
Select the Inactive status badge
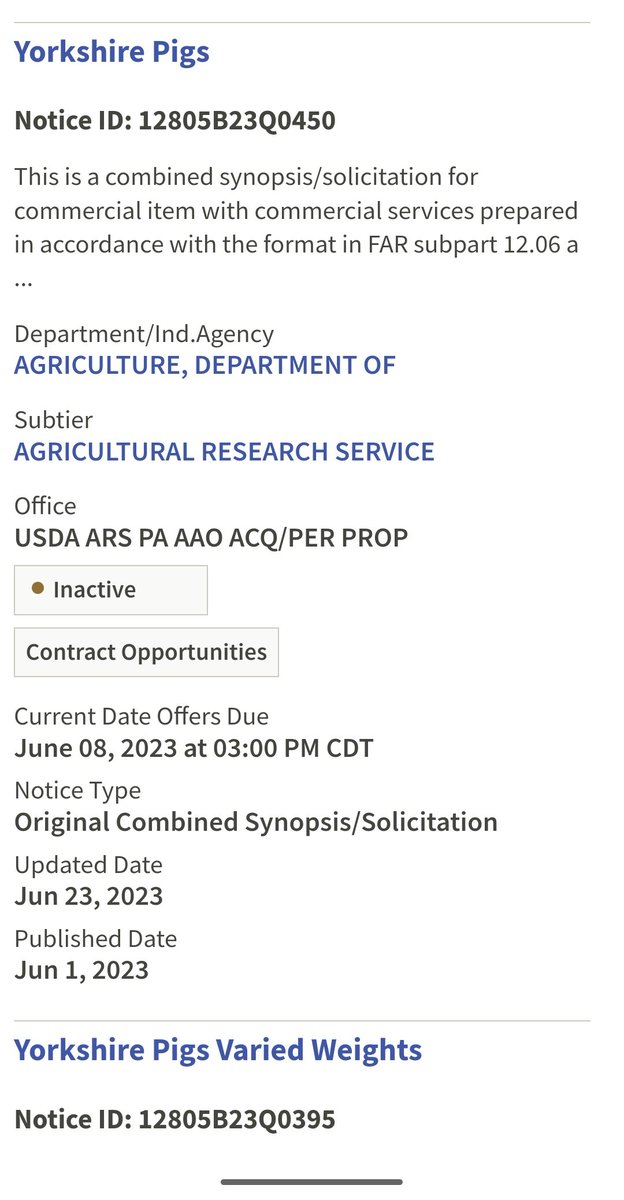click(110, 590)
